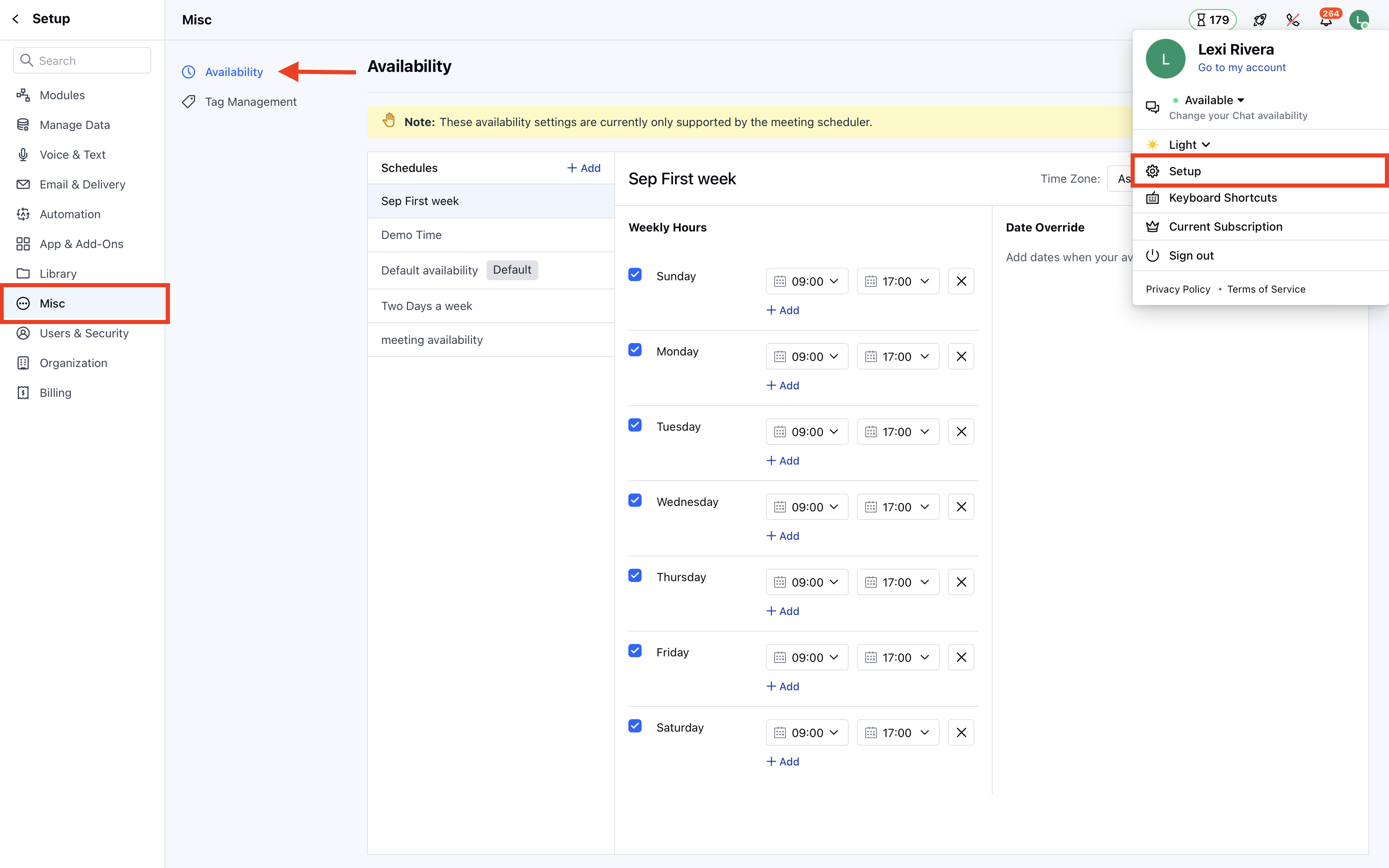Uncheck the Wednesday checkbox
1389x868 pixels.
click(635, 500)
